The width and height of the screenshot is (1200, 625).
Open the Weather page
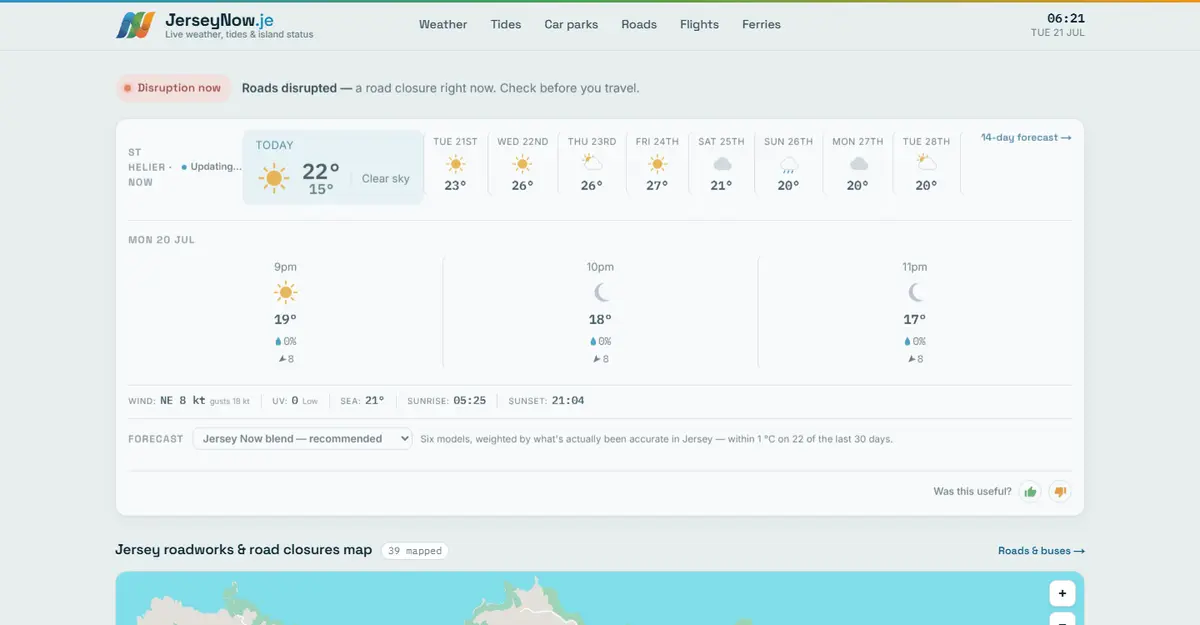(443, 24)
